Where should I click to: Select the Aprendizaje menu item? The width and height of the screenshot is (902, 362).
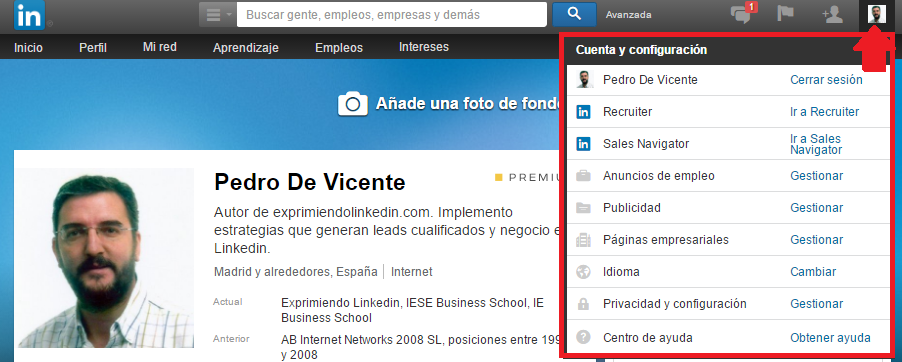coord(246,48)
